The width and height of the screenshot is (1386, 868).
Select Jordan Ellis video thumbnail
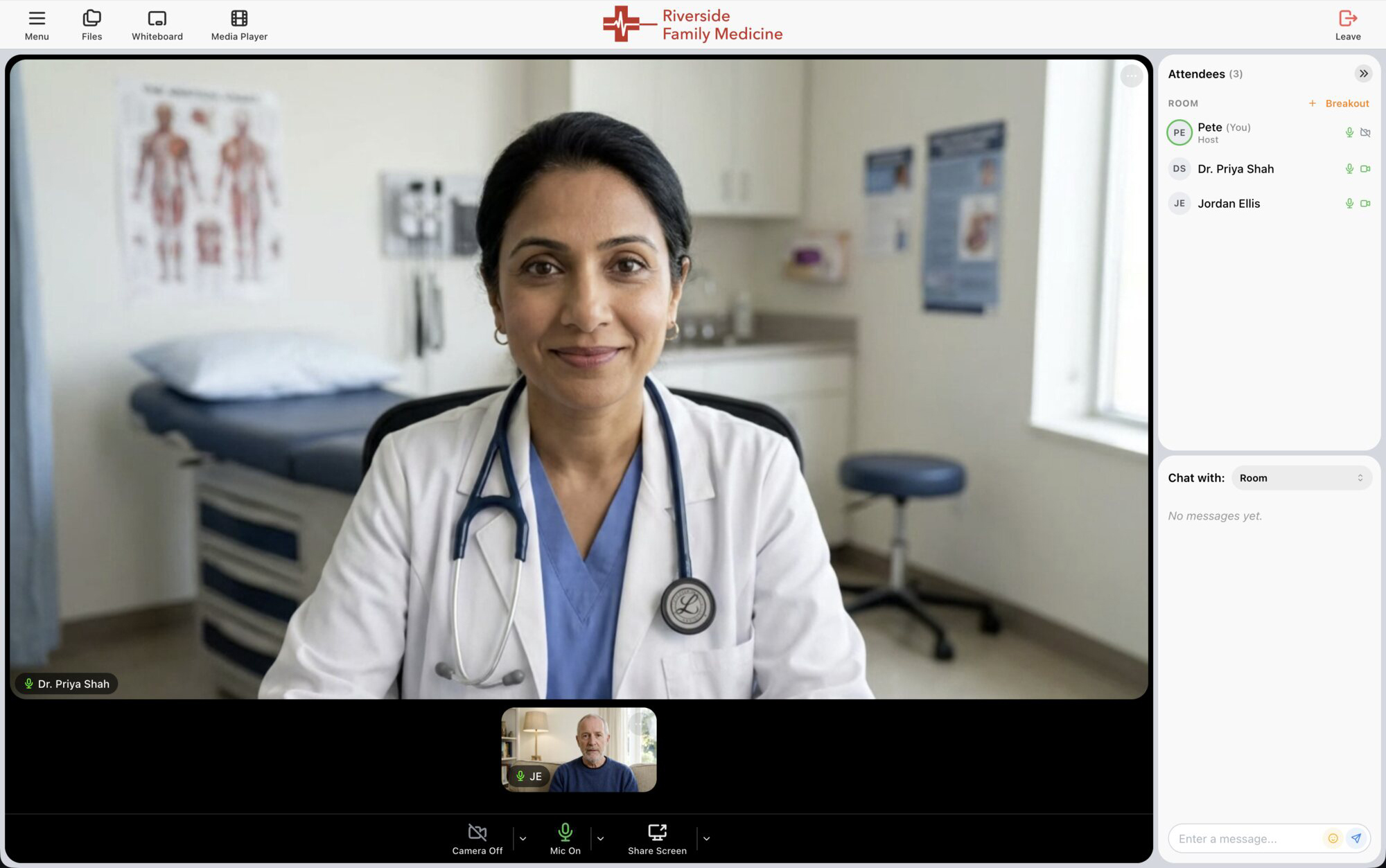[579, 750]
